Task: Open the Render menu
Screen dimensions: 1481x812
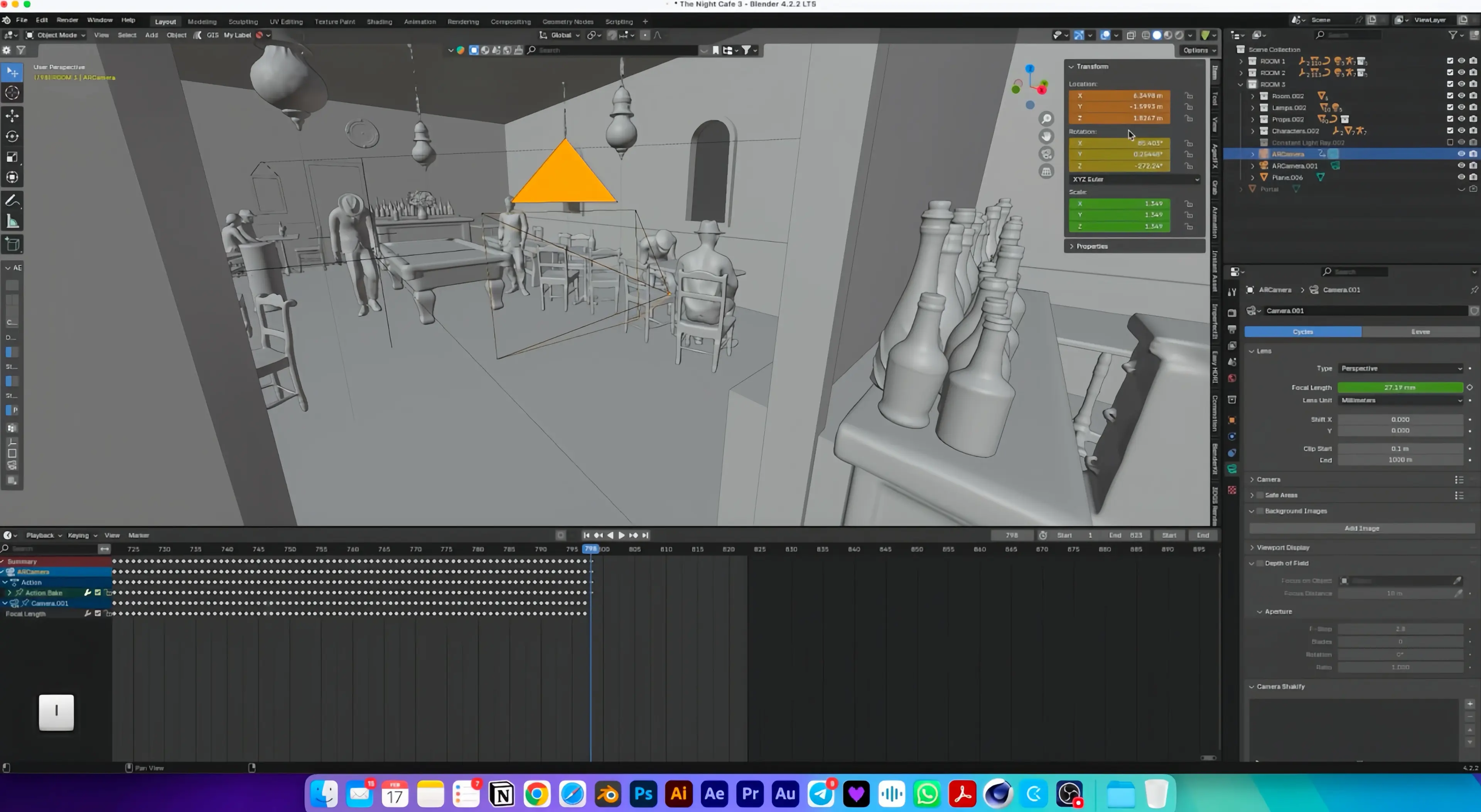Action: coord(67,20)
